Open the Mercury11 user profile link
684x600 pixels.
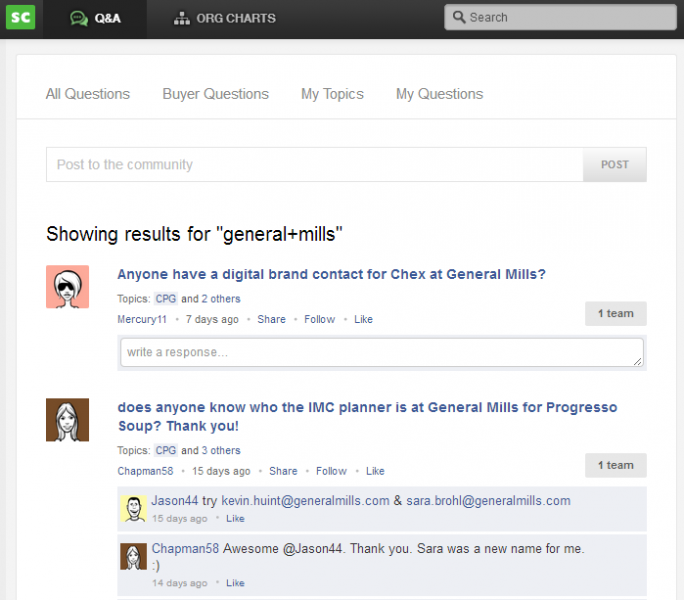(142, 319)
